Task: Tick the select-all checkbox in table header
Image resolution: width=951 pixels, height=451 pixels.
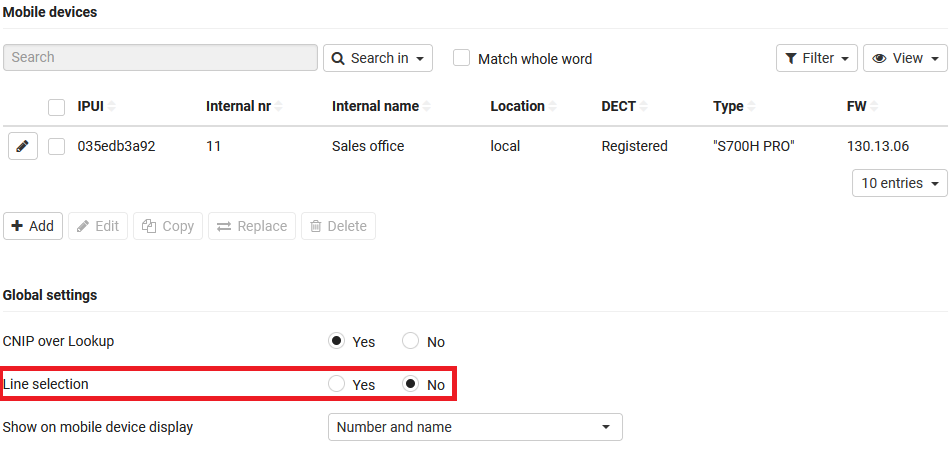Action: pyautogui.click(x=57, y=107)
